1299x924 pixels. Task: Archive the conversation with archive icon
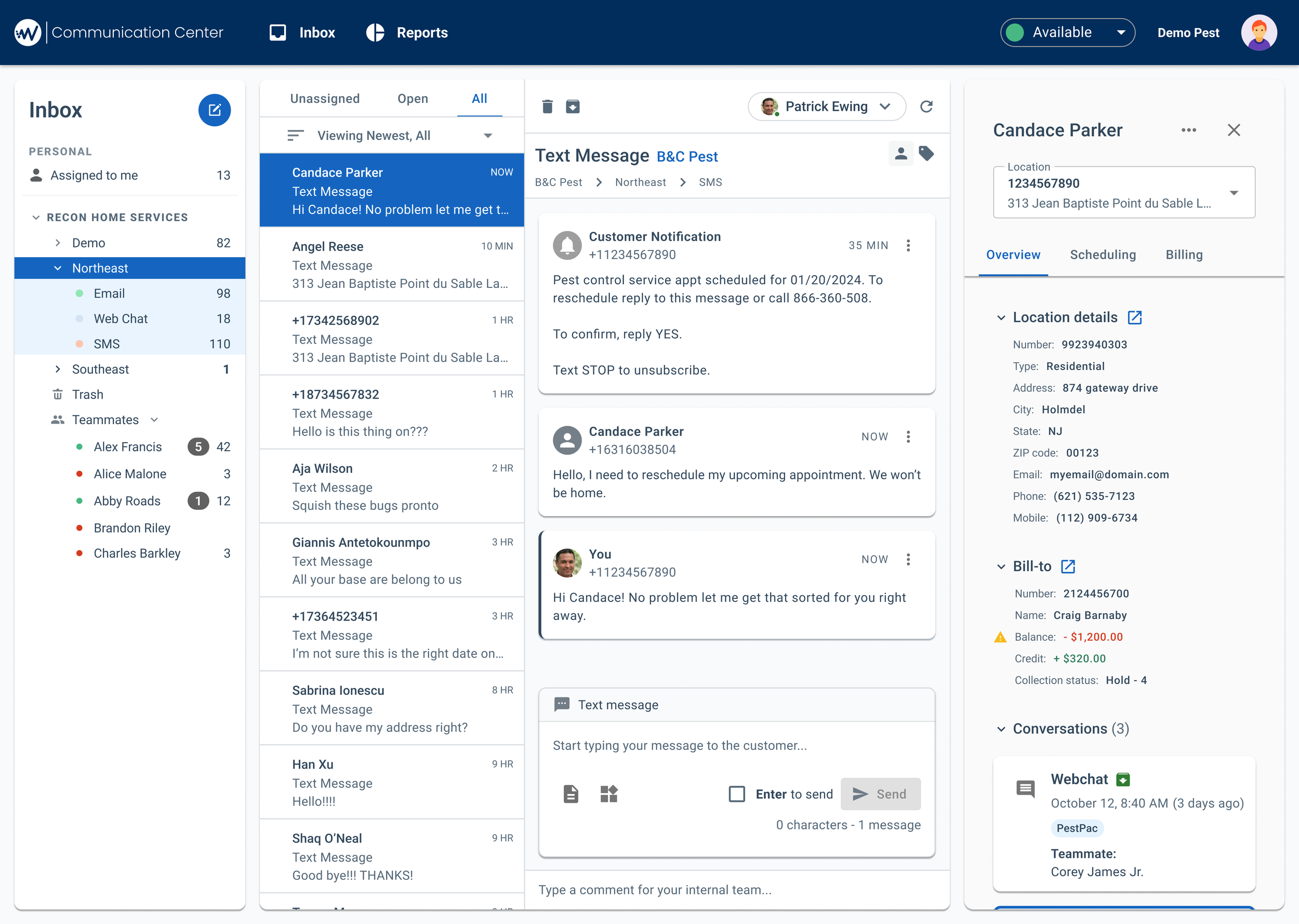573,107
